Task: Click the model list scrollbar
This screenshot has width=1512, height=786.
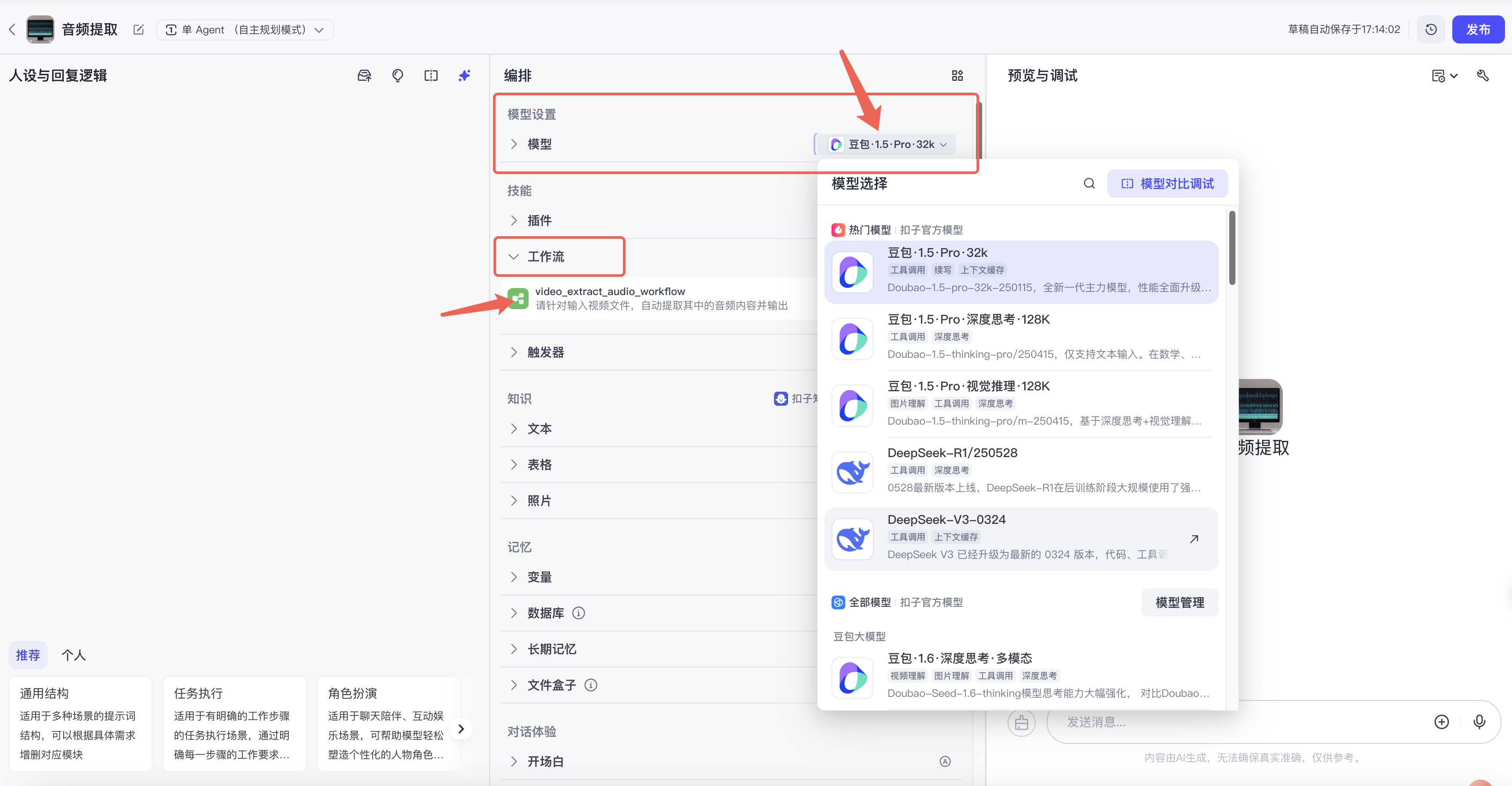Action: tap(1231, 248)
